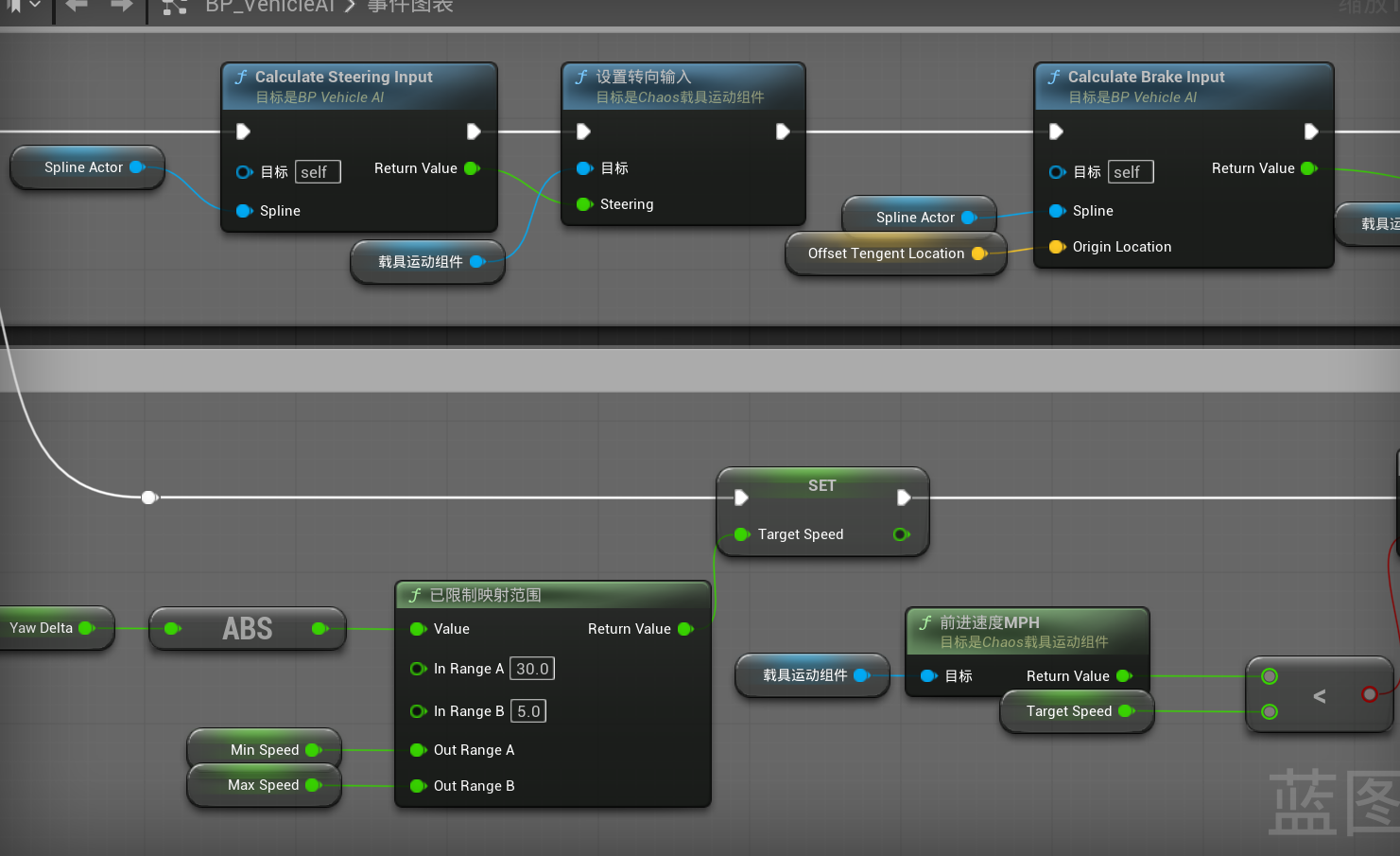Screen dimensions: 1400x856
Task: Click the bookmark icon in the top-left corner
Action: (x=14, y=6)
